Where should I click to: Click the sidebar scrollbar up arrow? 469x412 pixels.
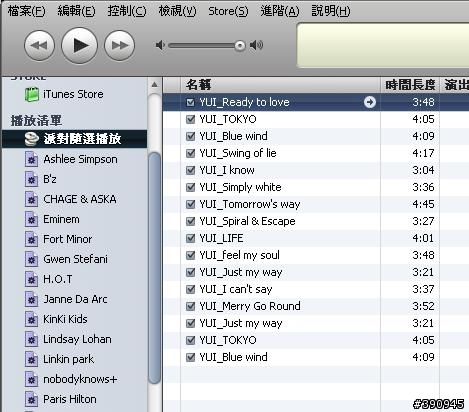154,85
